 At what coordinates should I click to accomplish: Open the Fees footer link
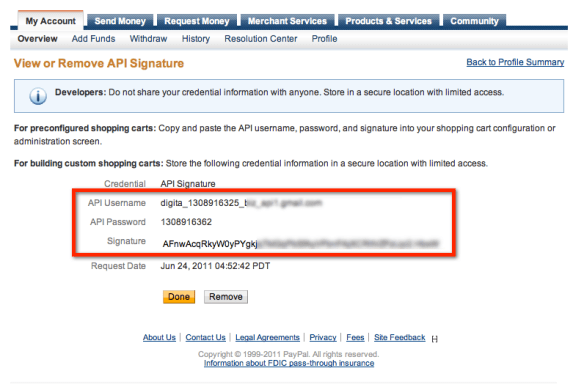coord(355,337)
